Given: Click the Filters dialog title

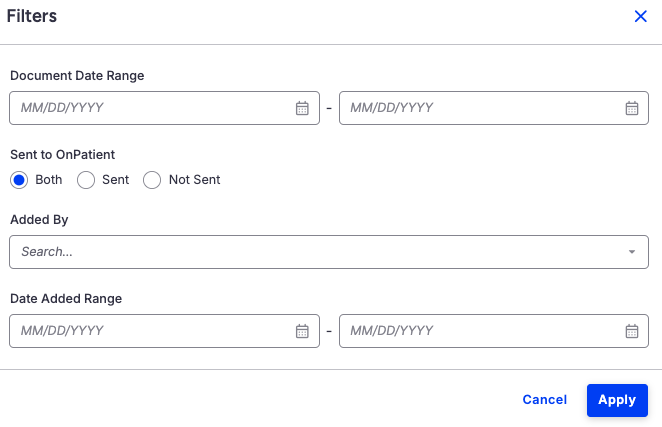Looking at the screenshot, I should (32, 16).
